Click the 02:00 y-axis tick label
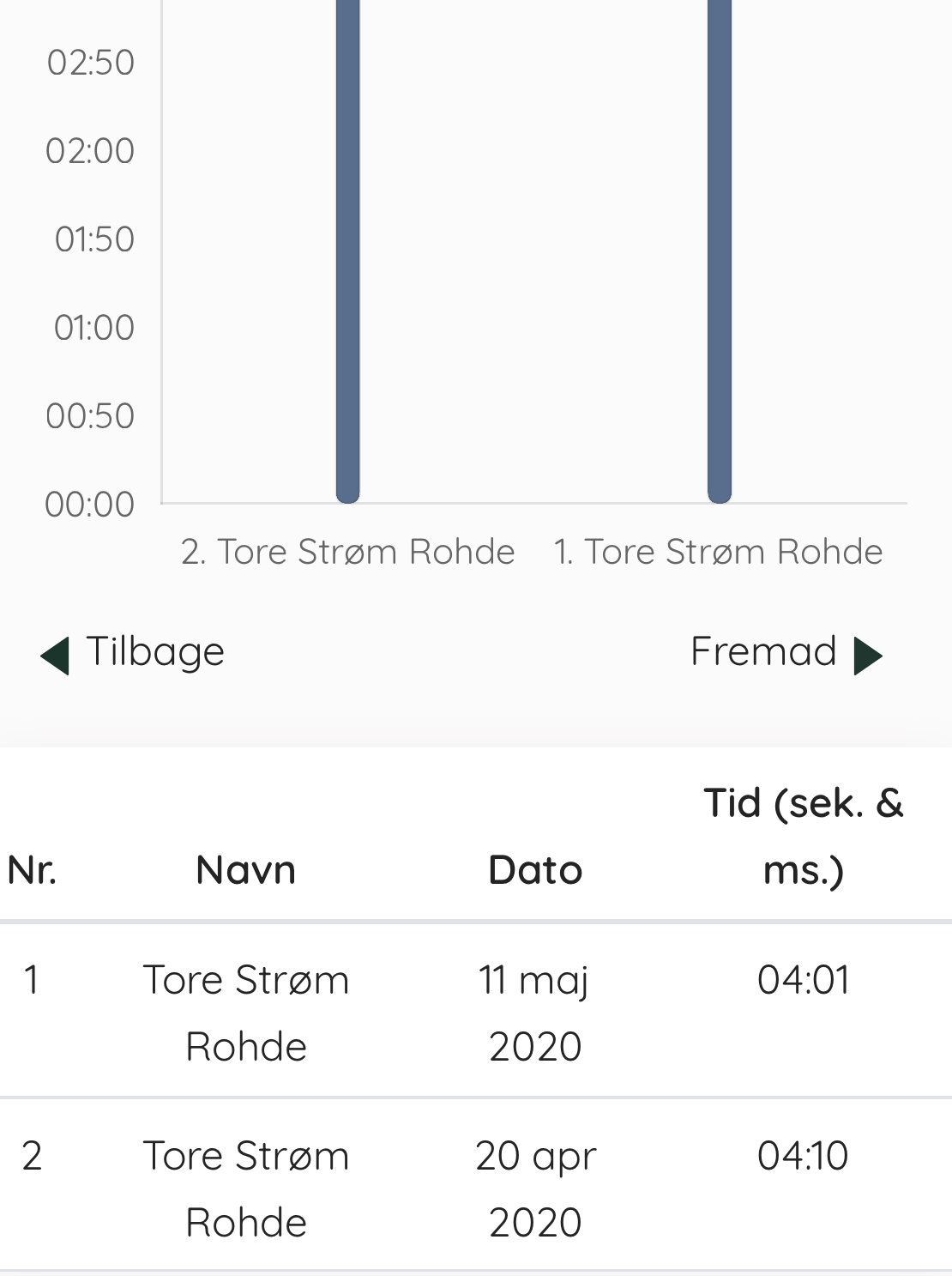The image size is (952, 1276). pos(90,151)
